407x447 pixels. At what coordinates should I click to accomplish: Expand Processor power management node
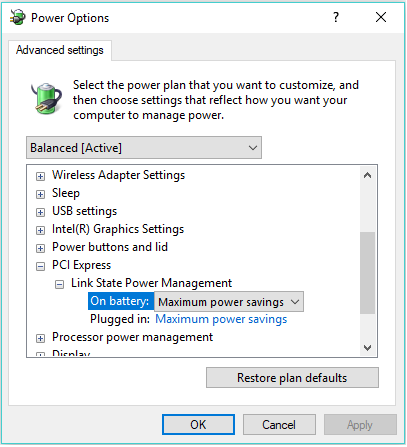click(40, 338)
